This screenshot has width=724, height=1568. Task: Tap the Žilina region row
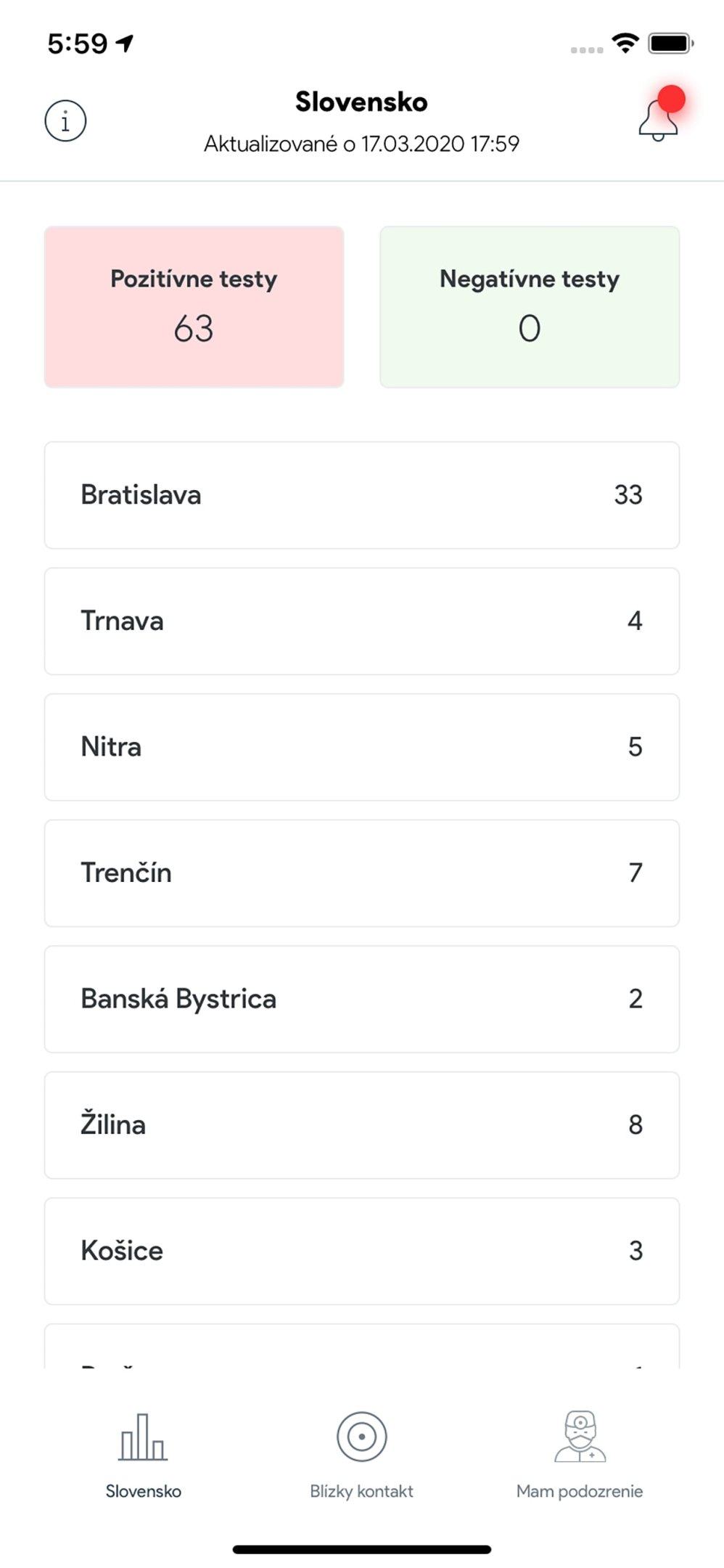(361, 1125)
